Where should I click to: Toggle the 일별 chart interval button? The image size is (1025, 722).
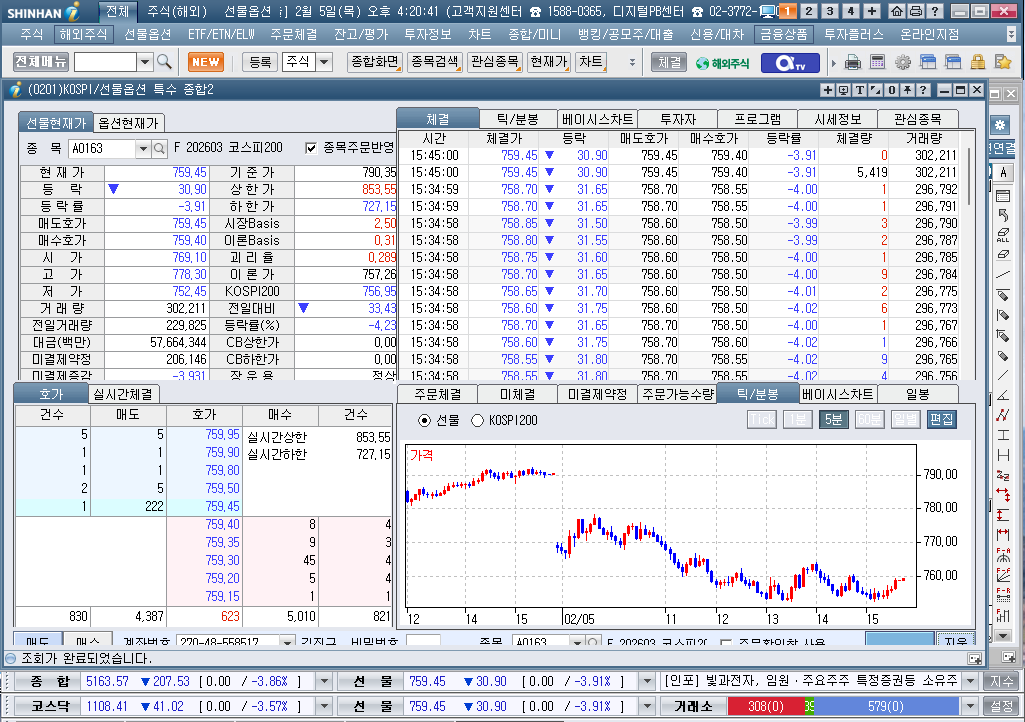pos(905,419)
